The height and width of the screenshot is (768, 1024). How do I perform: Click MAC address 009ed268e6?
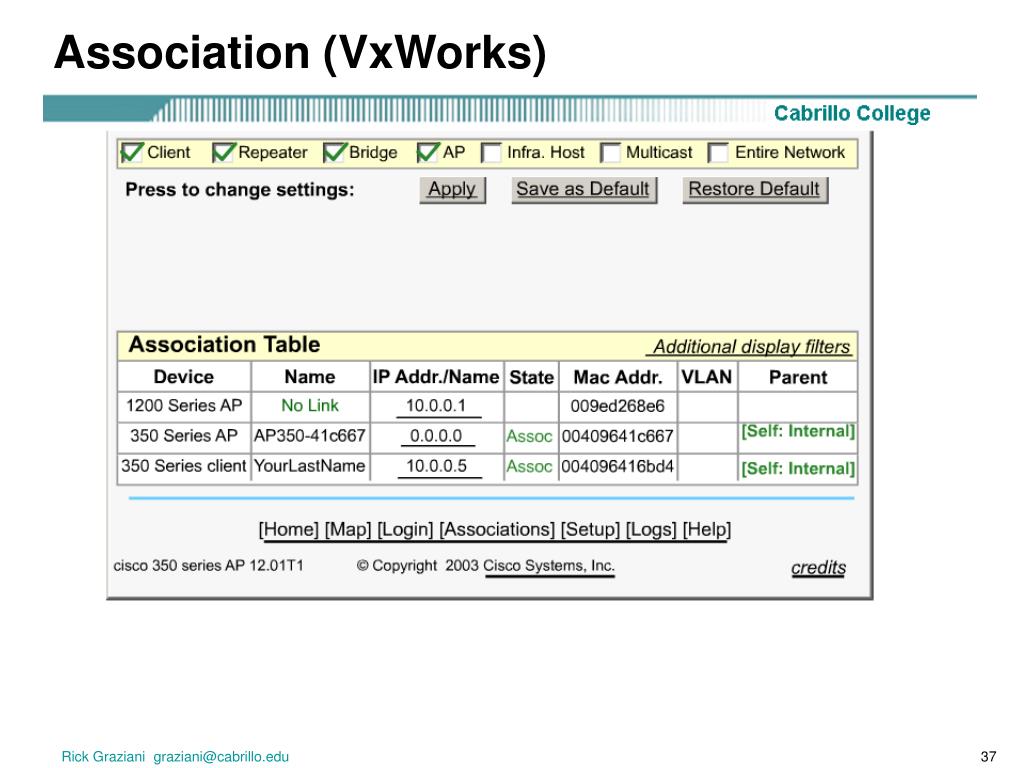tap(618, 407)
